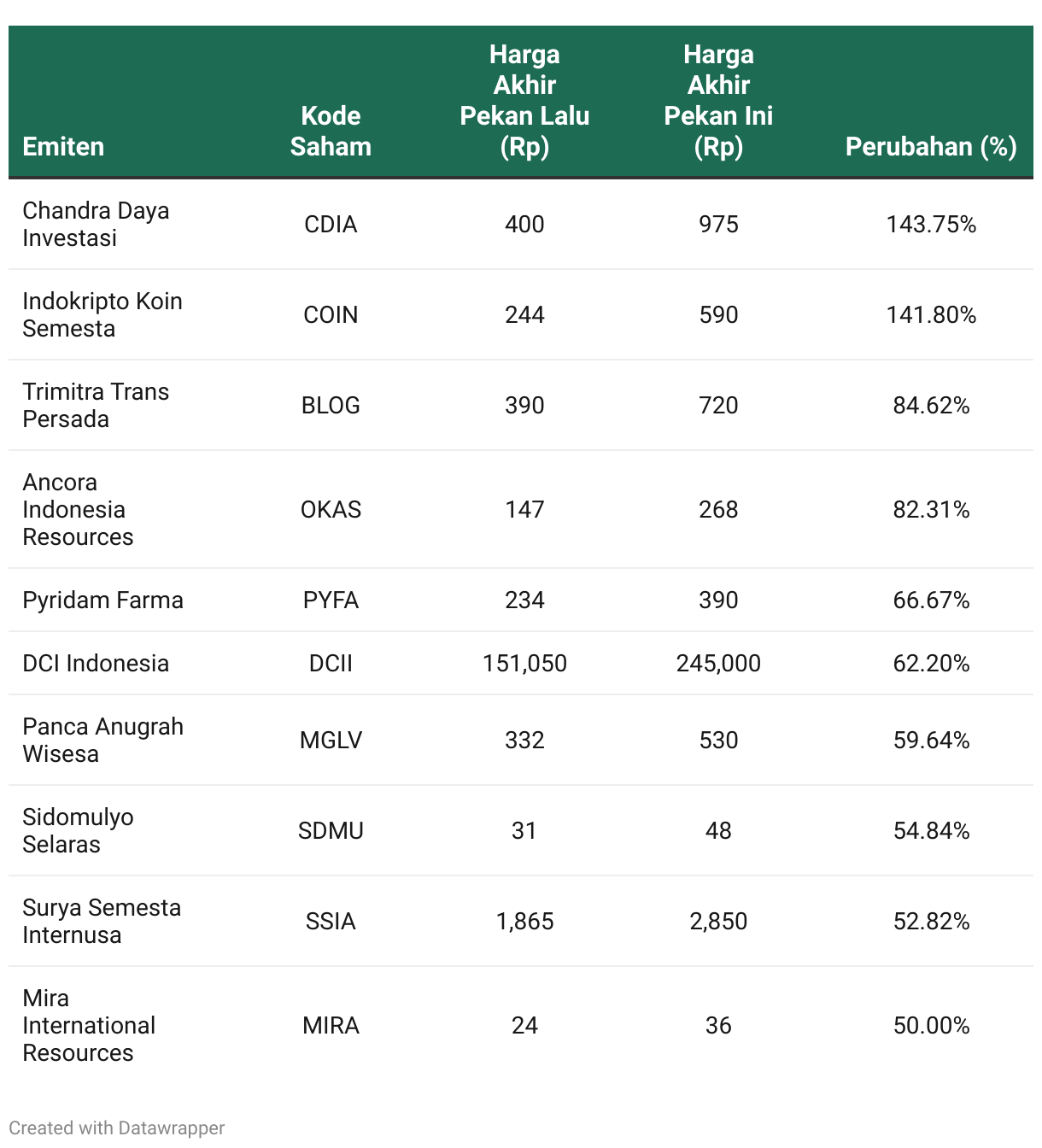The width and height of the screenshot is (1042, 1148).
Task: Select the 245,000 price for DCII
Action: pos(718,663)
